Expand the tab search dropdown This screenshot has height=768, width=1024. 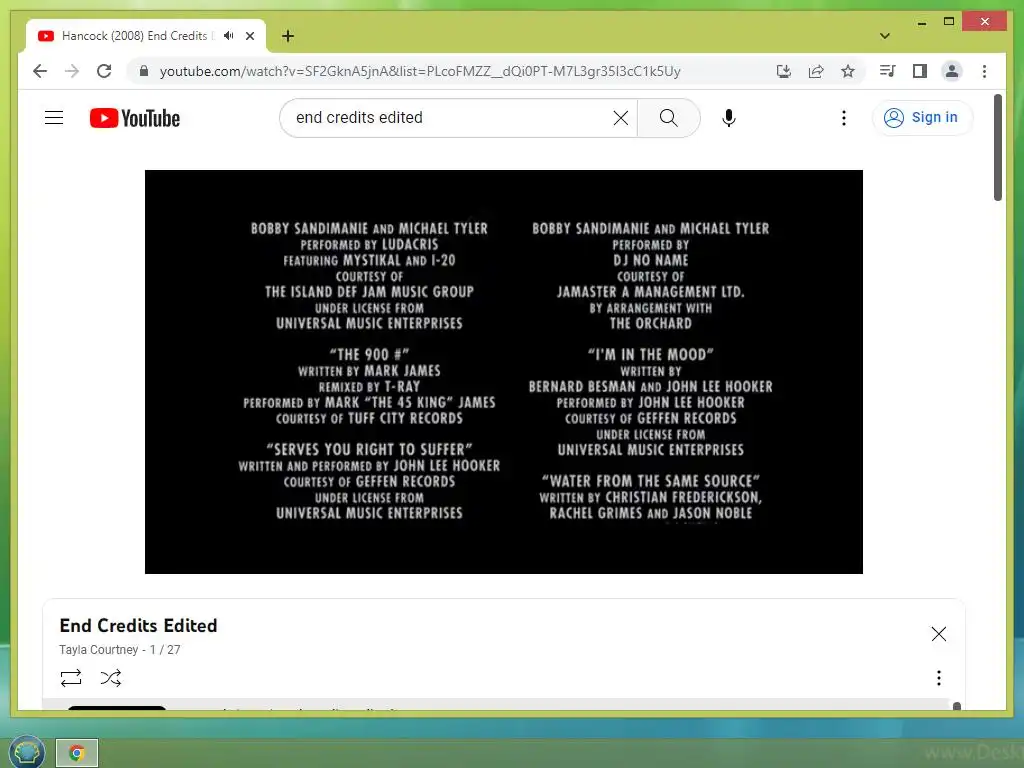(885, 36)
